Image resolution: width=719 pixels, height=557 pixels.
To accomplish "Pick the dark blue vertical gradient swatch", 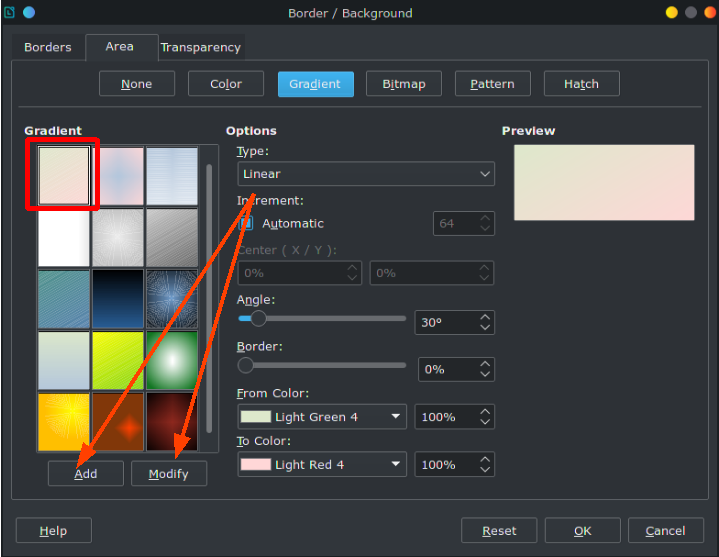I will tap(118, 299).
